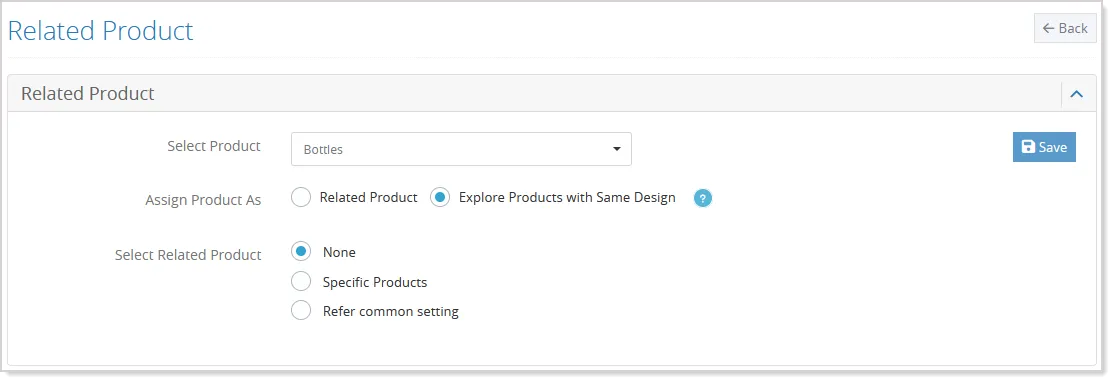Save the related product settings

[1044, 147]
